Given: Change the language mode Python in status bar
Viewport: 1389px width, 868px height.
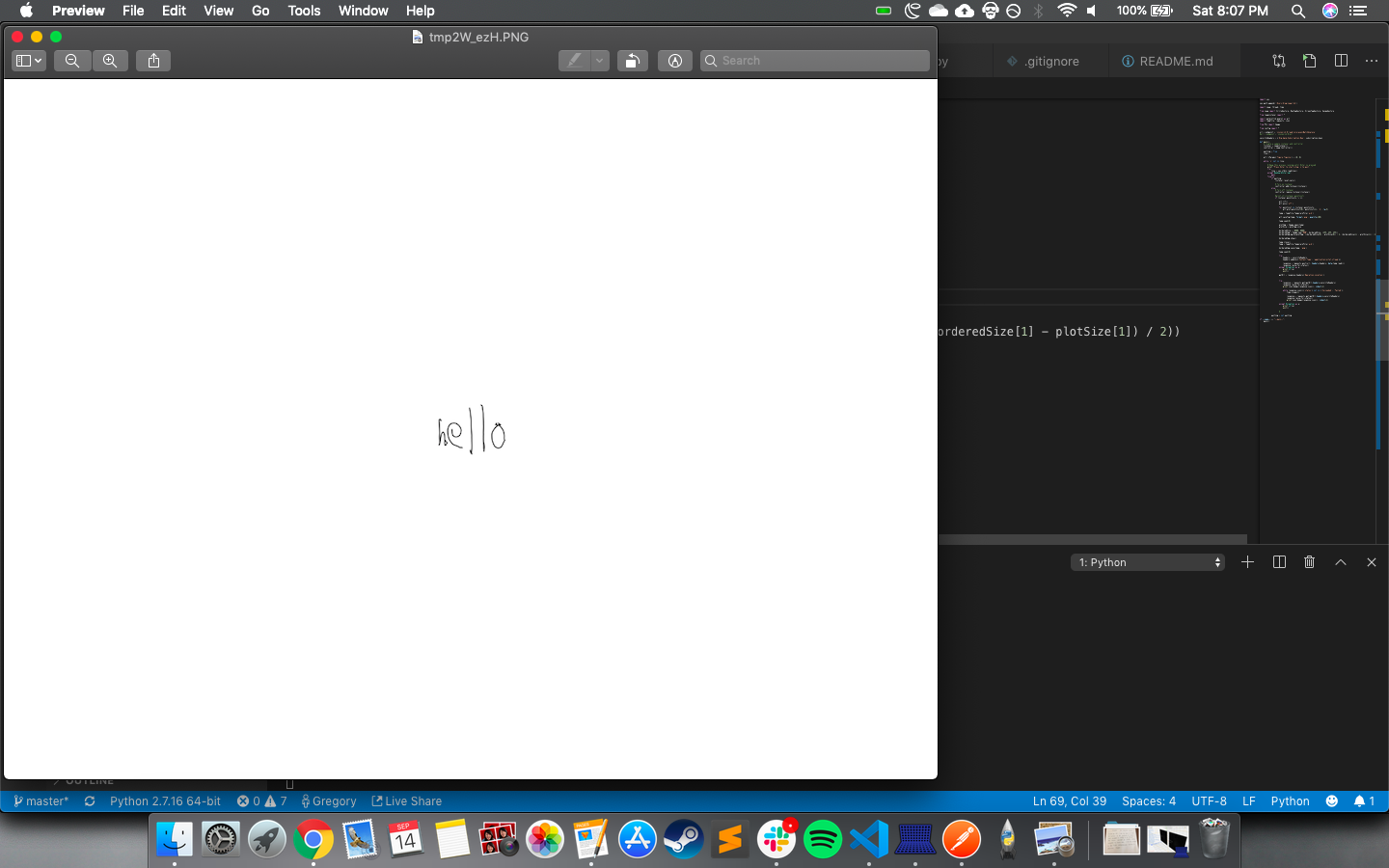Looking at the screenshot, I should click(x=1290, y=801).
